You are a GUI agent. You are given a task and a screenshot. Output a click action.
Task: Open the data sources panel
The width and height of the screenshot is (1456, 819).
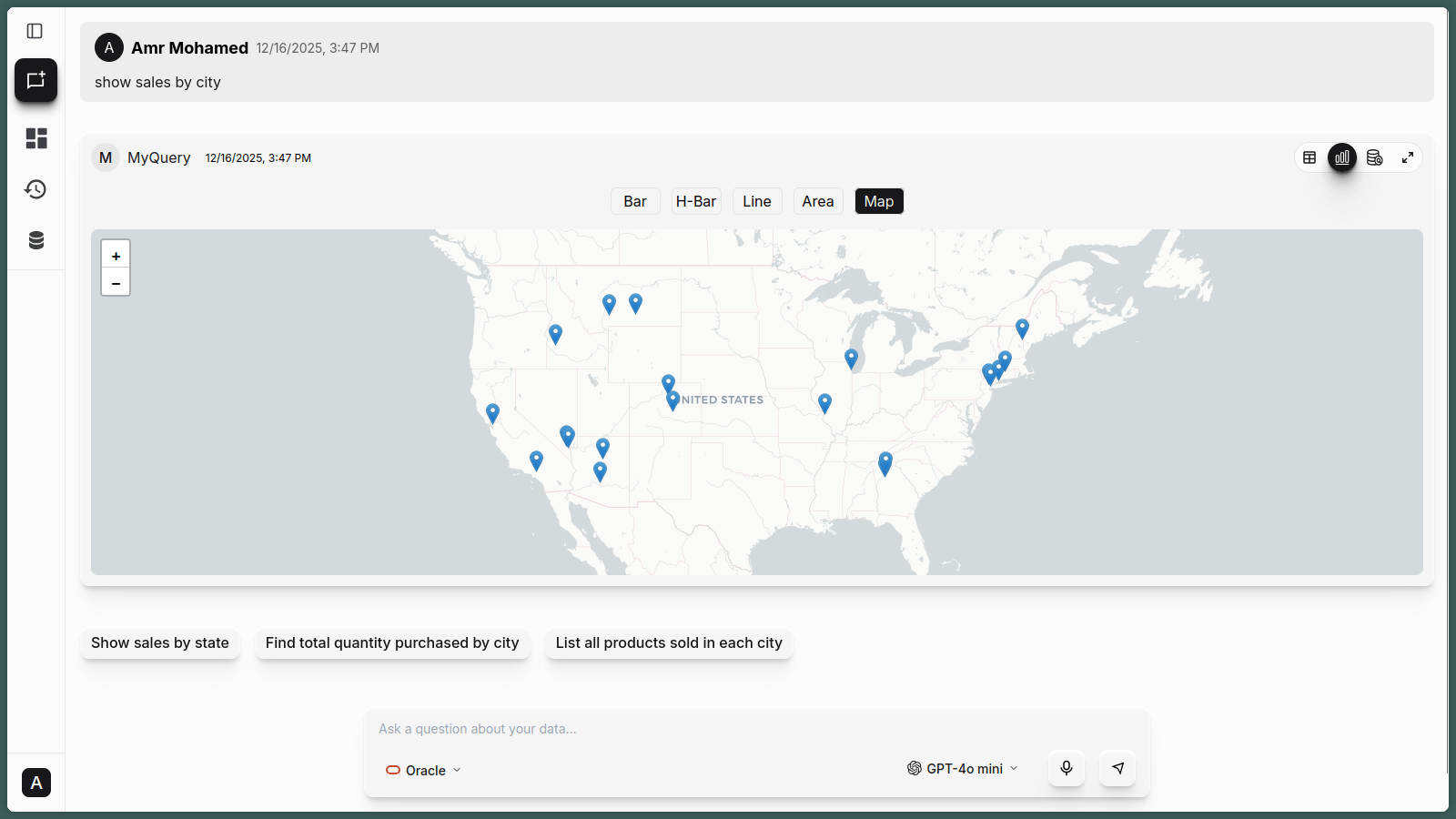click(35, 240)
